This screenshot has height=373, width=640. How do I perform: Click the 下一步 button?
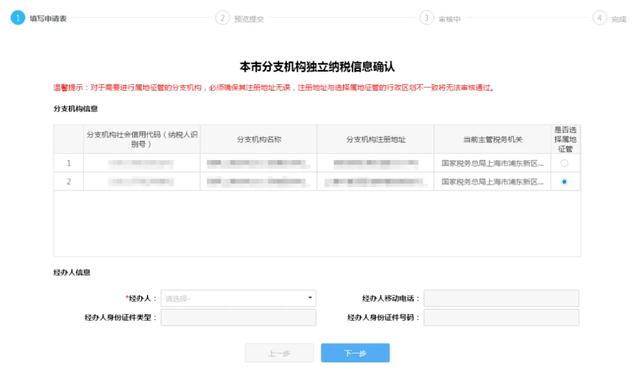(x=355, y=353)
